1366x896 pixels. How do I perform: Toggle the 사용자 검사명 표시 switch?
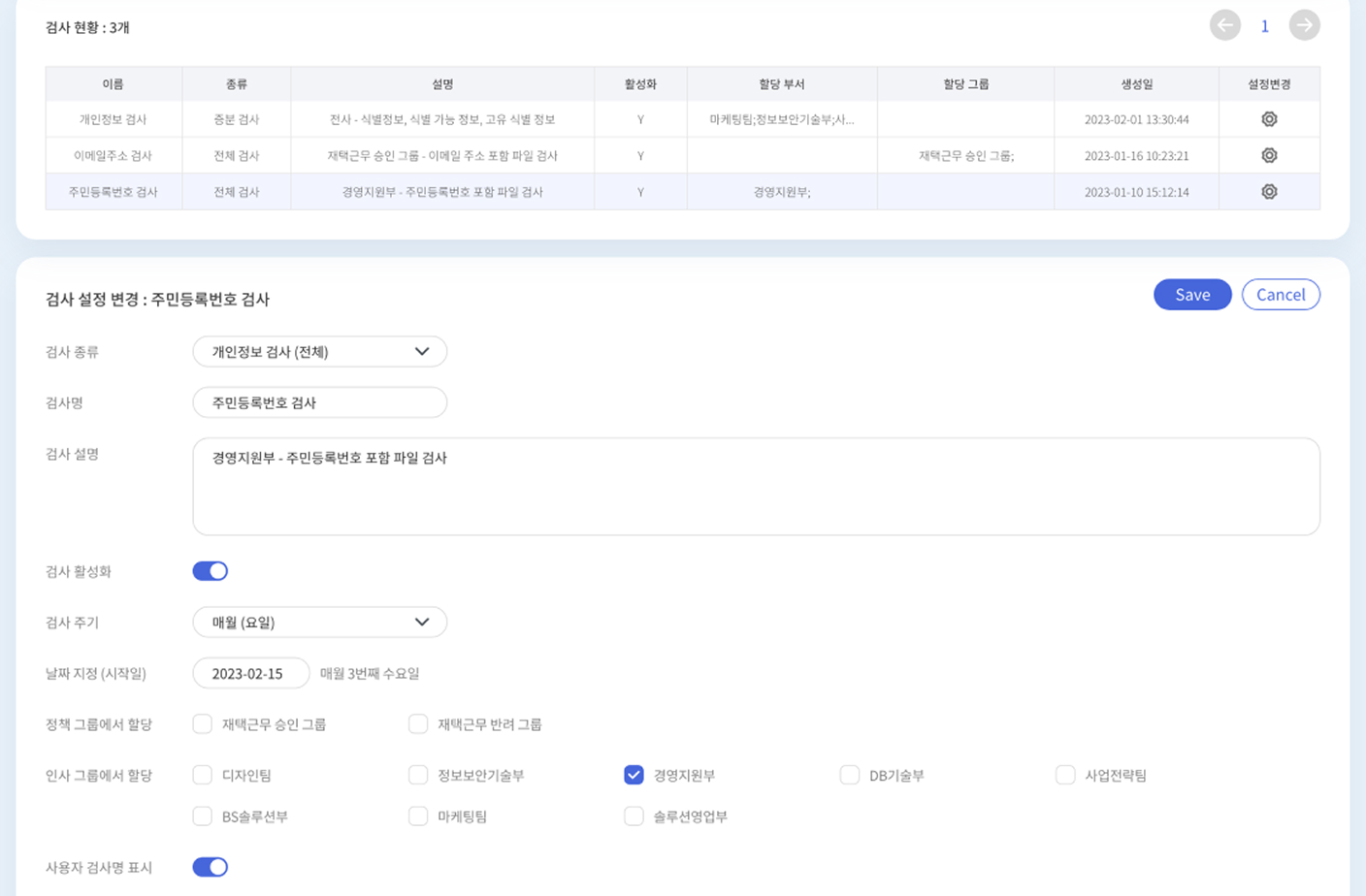coord(211,867)
